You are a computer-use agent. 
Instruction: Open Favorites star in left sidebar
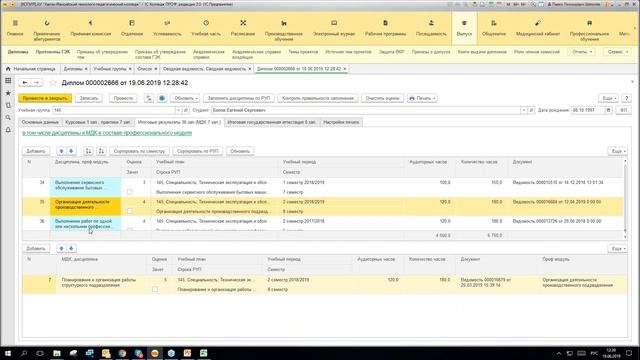click(x=8, y=93)
